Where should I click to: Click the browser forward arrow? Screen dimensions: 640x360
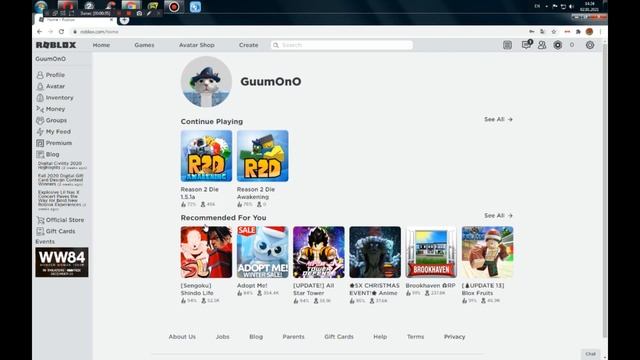click(51, 31)
